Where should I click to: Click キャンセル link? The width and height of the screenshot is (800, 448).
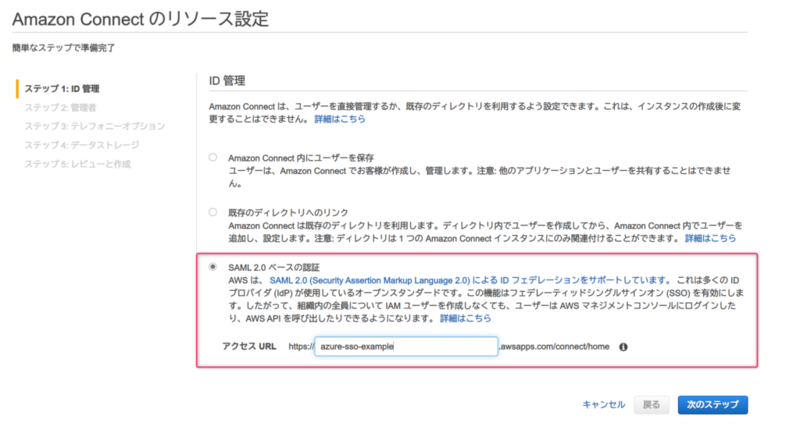coord(604,405)
